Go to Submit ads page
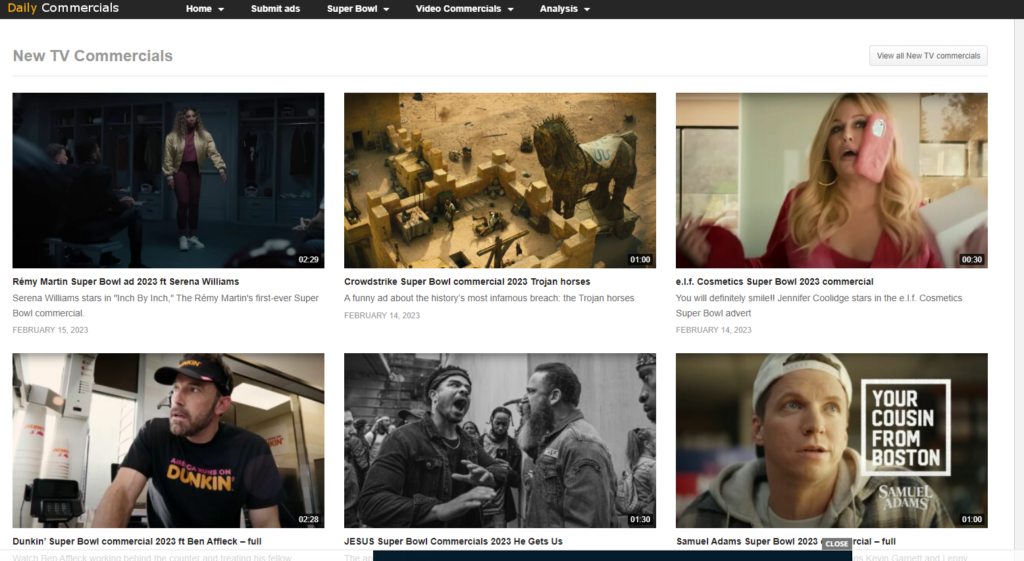This screenshot has height=561, width=1024. [275, 8]
